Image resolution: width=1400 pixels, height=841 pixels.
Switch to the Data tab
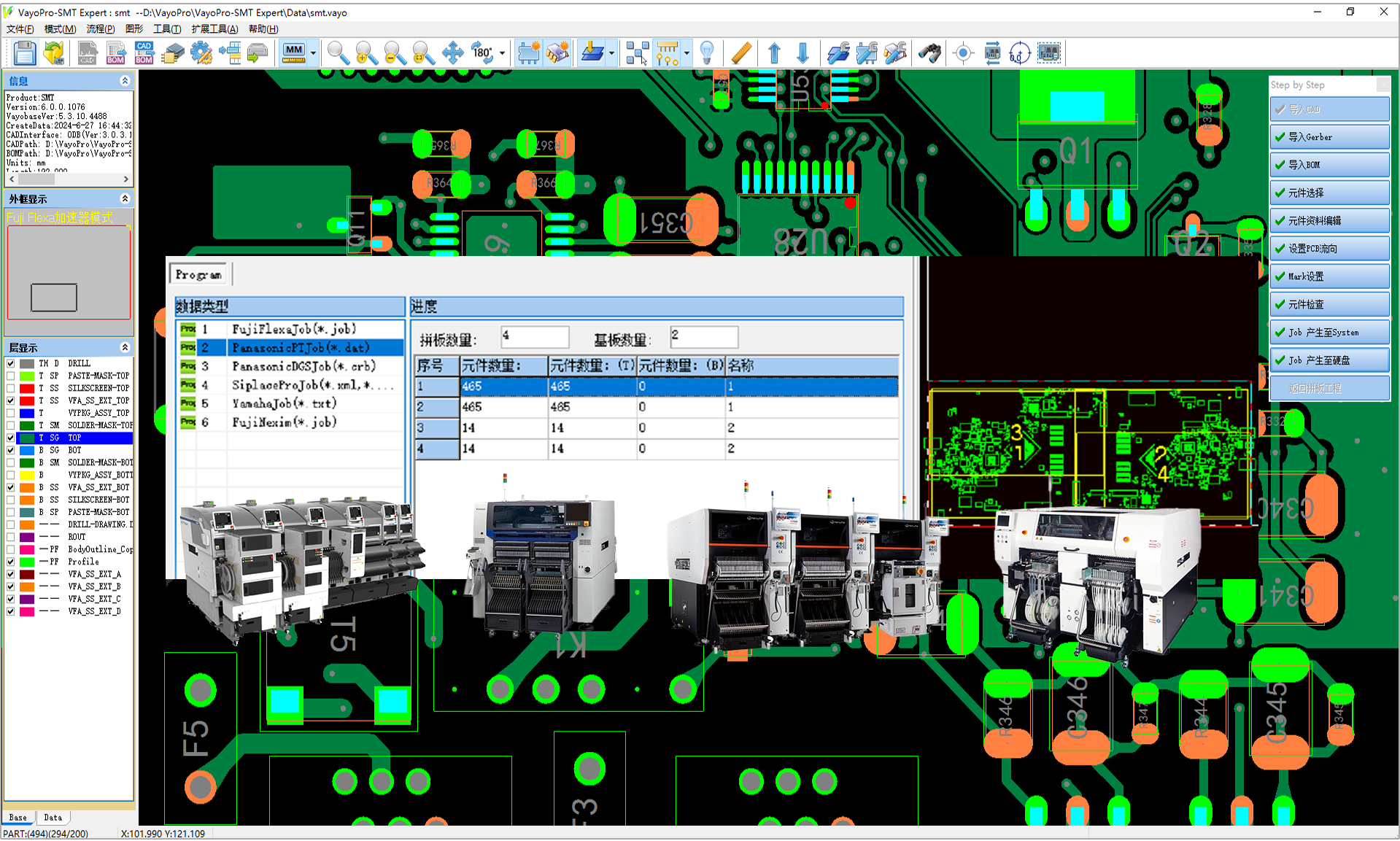coord(53,818)
